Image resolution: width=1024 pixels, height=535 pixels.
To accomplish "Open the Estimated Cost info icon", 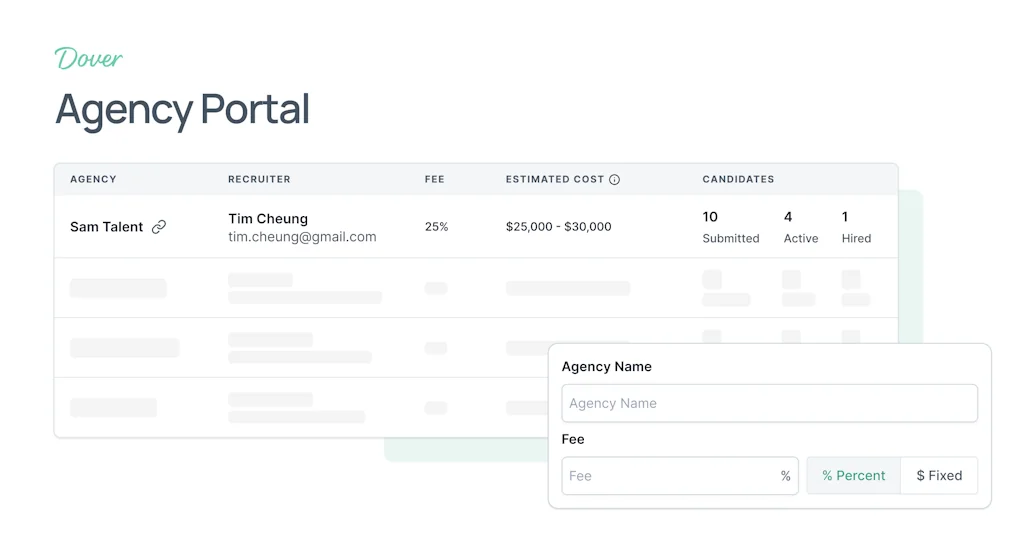I will (615, 180).
